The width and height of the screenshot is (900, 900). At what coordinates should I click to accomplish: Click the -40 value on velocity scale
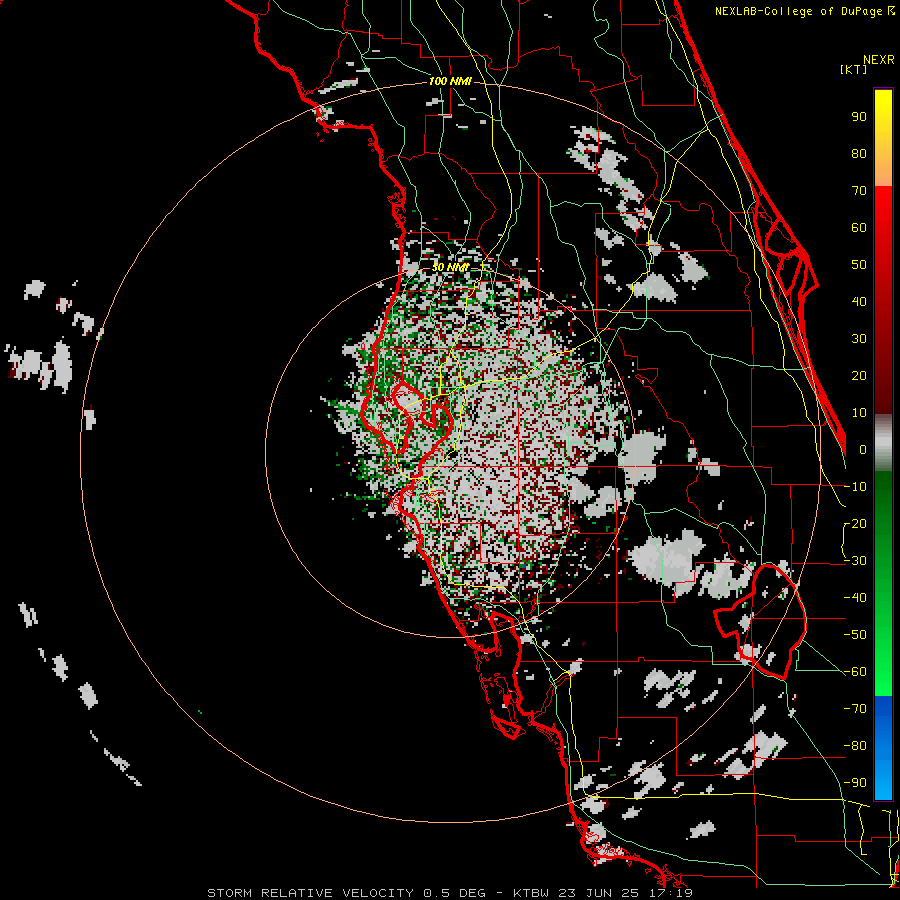point(855,598)
